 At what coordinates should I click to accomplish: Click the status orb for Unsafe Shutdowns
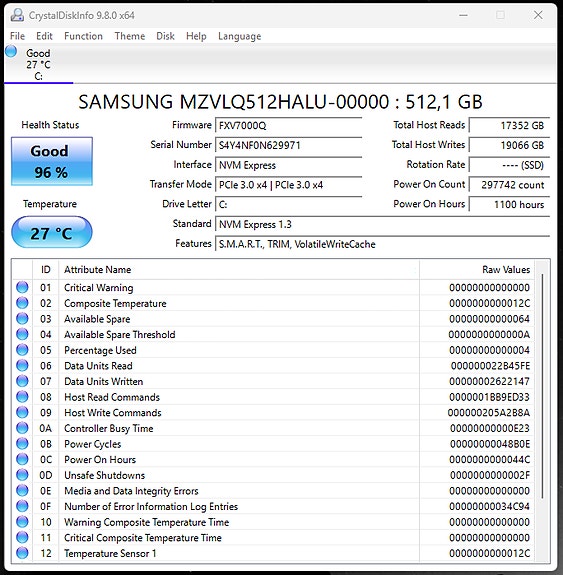coord(22,475)
